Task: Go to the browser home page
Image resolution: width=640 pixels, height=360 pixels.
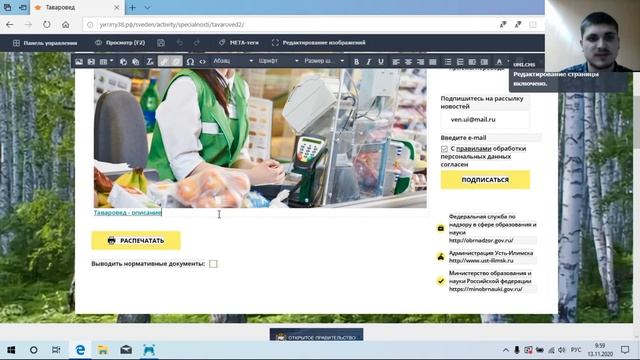Action: point(65,24)
